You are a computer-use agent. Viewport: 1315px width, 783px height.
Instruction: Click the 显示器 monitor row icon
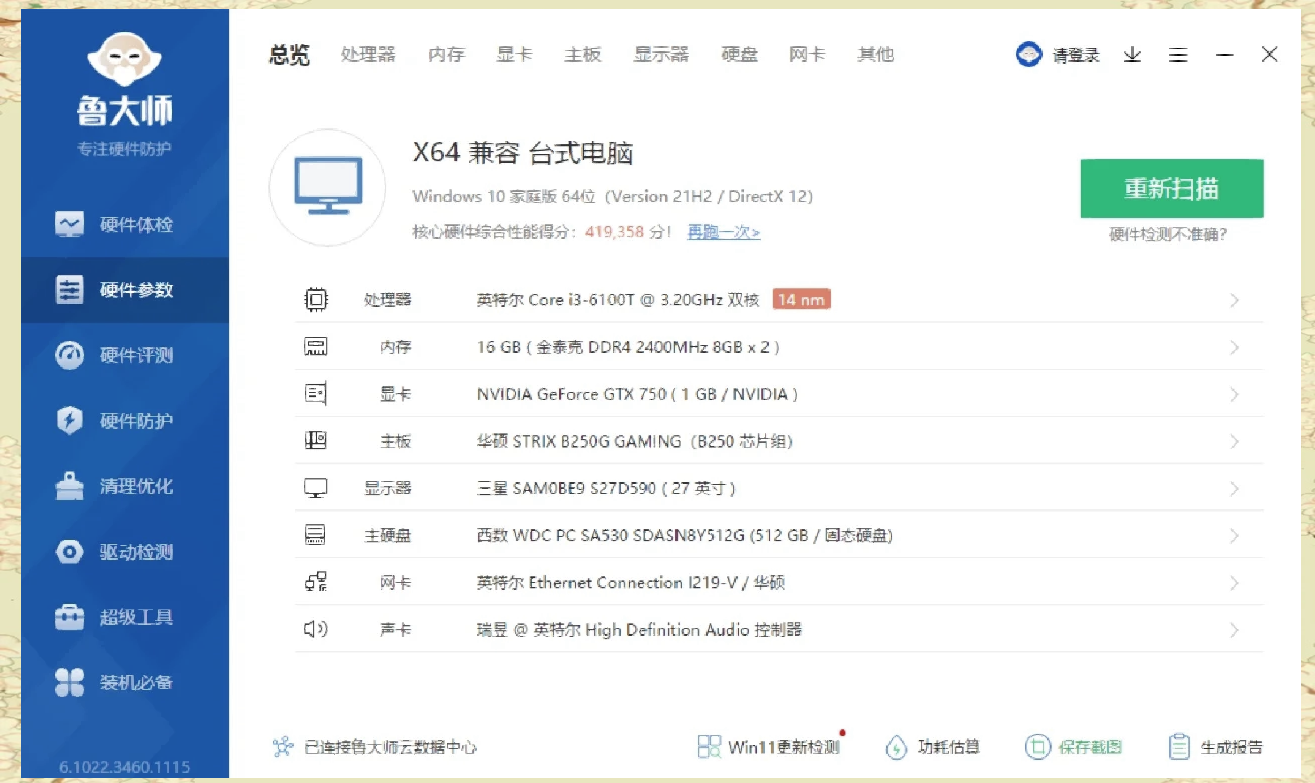coord(316,488)
